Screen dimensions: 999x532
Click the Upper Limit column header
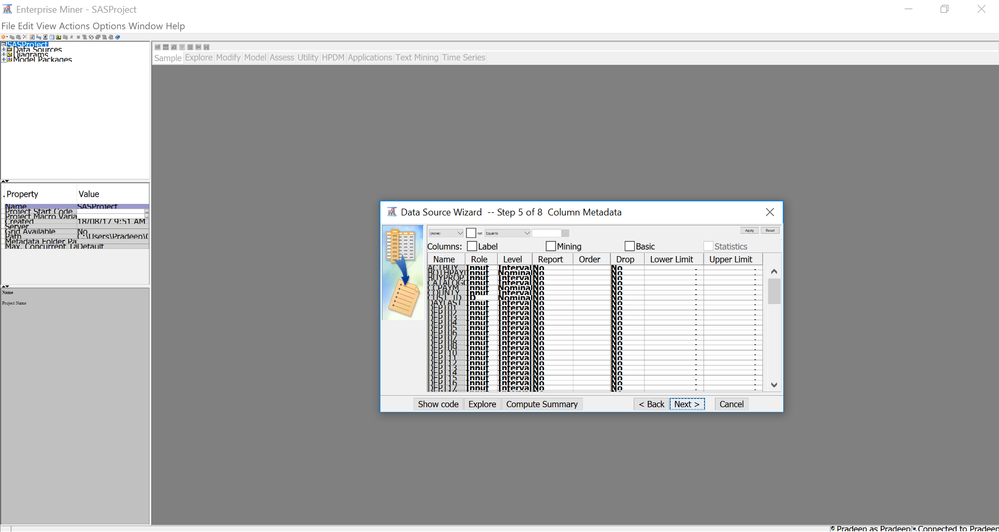(731, 259)
